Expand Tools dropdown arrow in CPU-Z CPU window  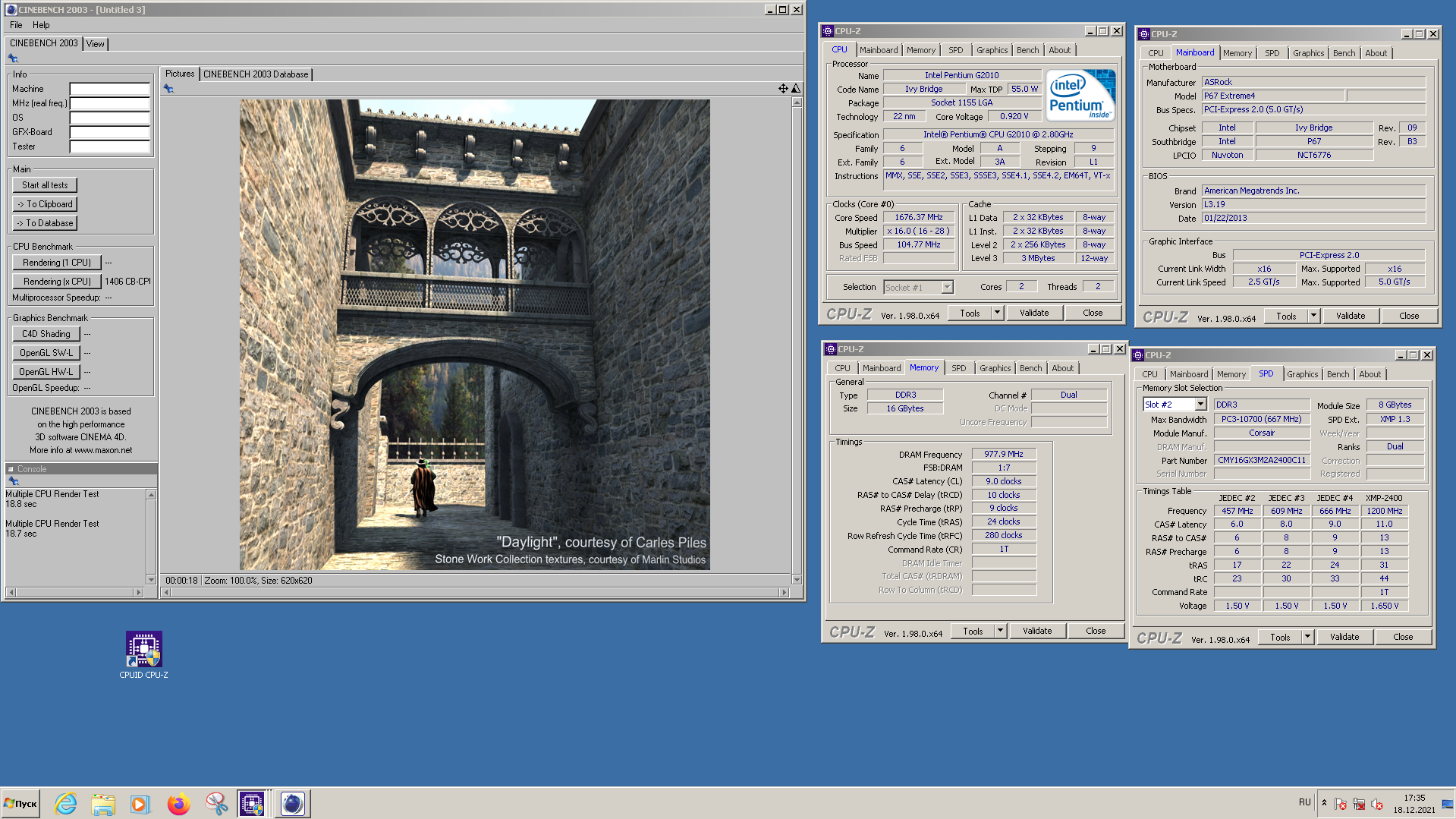pos(998,313)
